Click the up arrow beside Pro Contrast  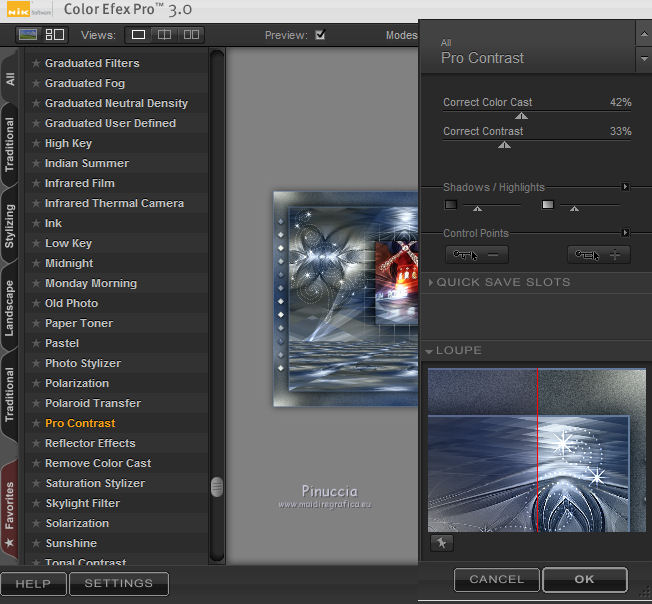pos(644,34)
